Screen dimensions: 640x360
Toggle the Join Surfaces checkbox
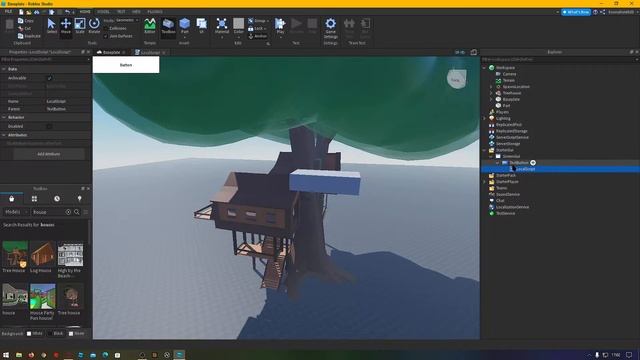point(106,36)
